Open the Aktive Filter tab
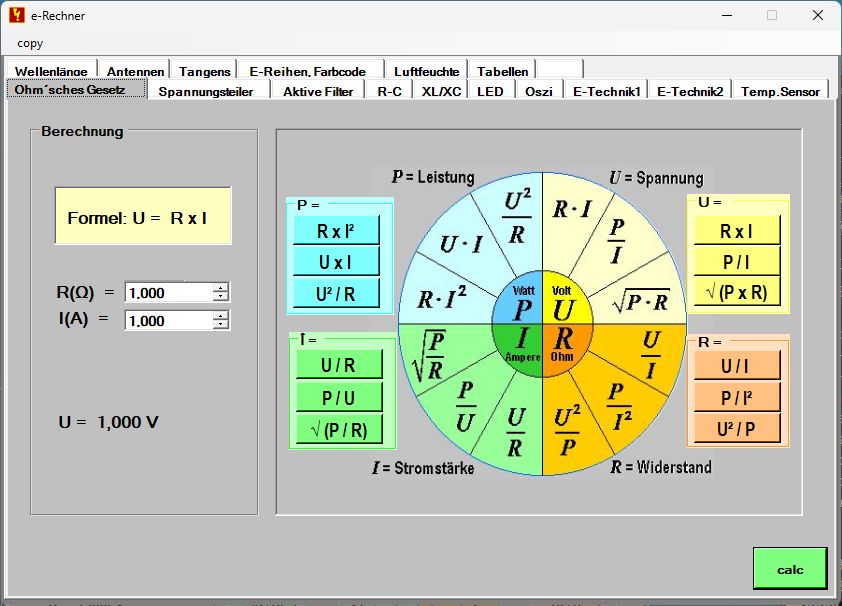The height and width of the screenshot is (606, 842). coord(317,91)
